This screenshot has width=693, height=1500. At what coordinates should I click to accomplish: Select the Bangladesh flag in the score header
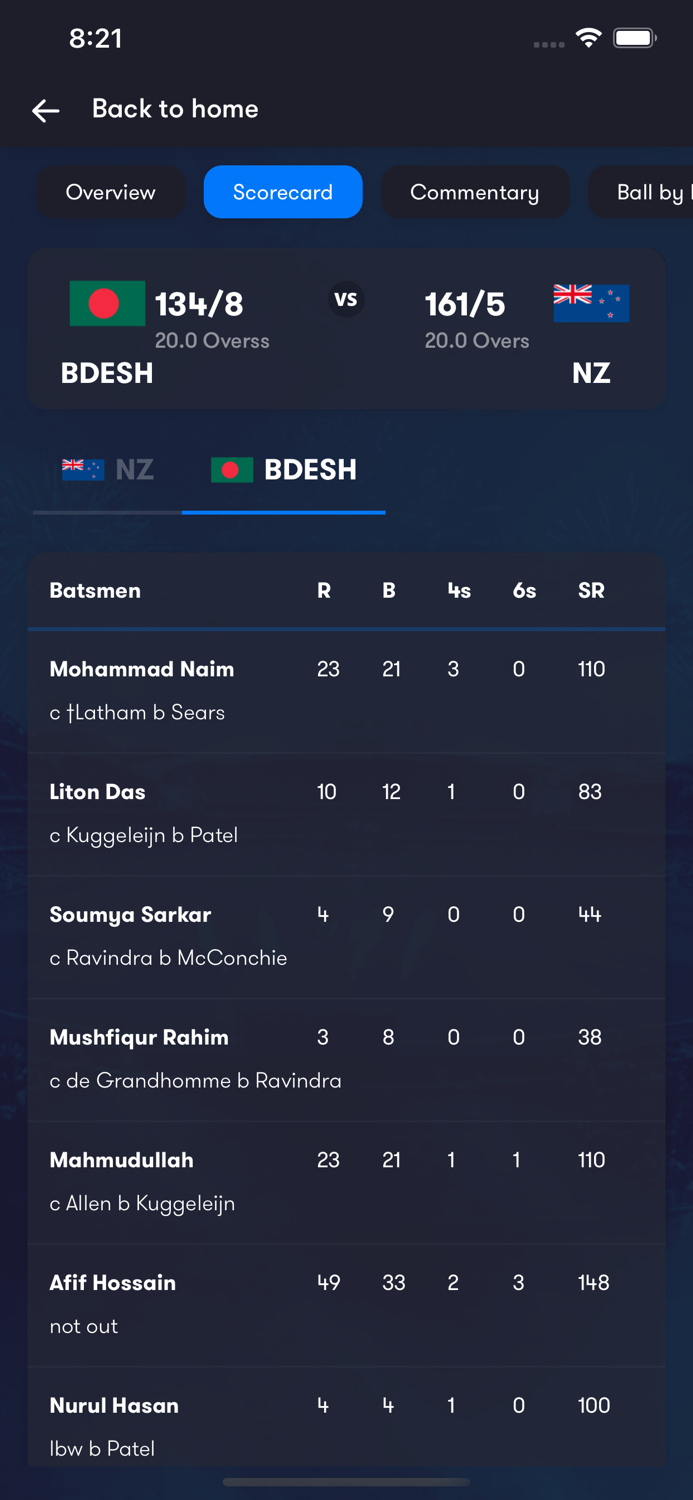(x=106, y=303)
